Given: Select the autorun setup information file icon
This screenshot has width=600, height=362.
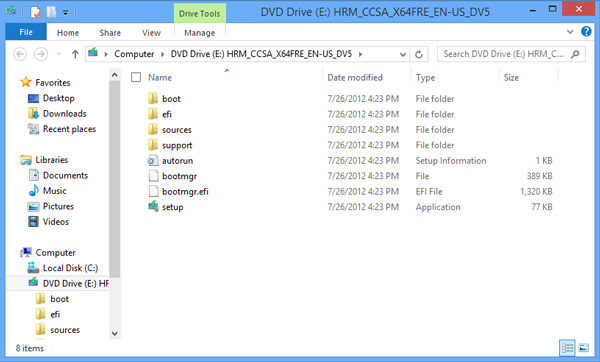Looking at the screenshot, I should click(x=153, y=160).
